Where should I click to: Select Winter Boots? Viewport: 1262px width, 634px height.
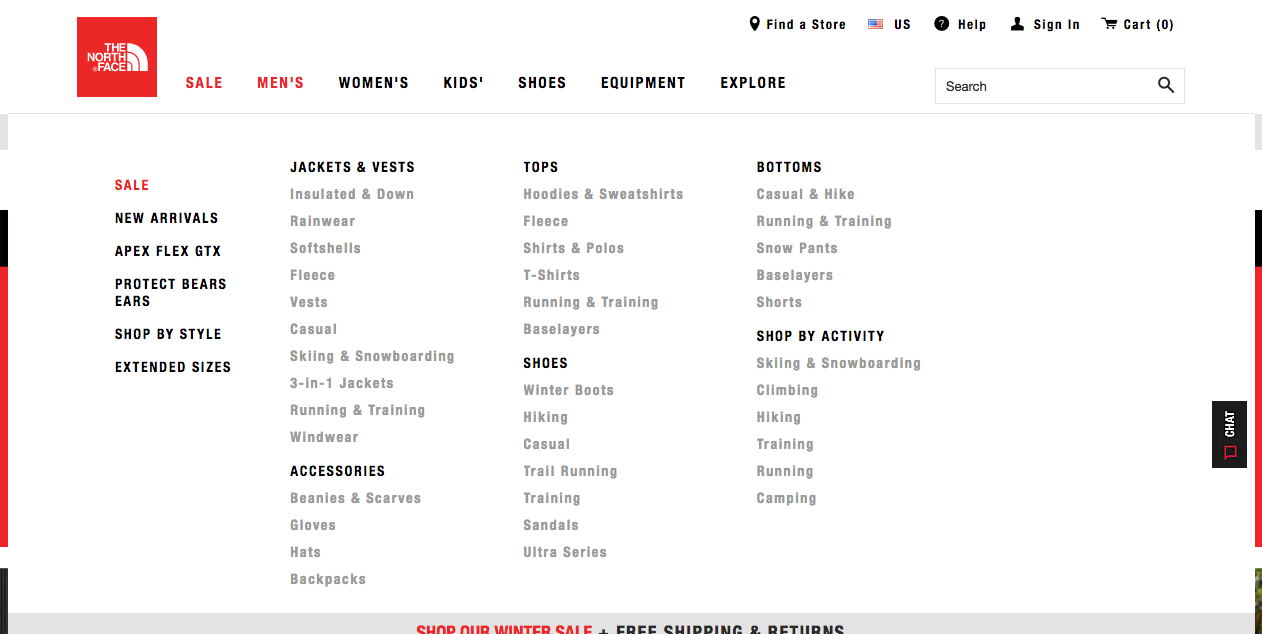(x=569, y=390)
